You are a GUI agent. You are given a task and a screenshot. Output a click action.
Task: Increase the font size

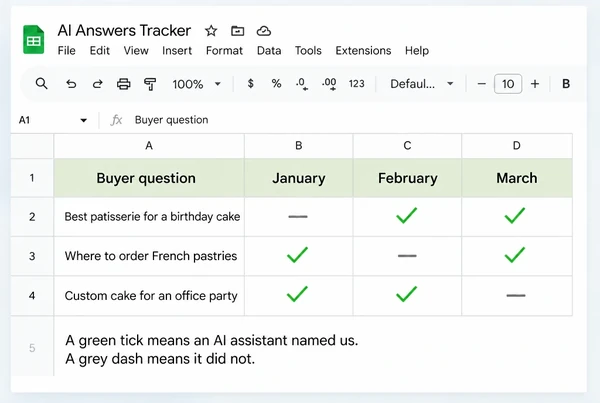[x=535, y=84]
